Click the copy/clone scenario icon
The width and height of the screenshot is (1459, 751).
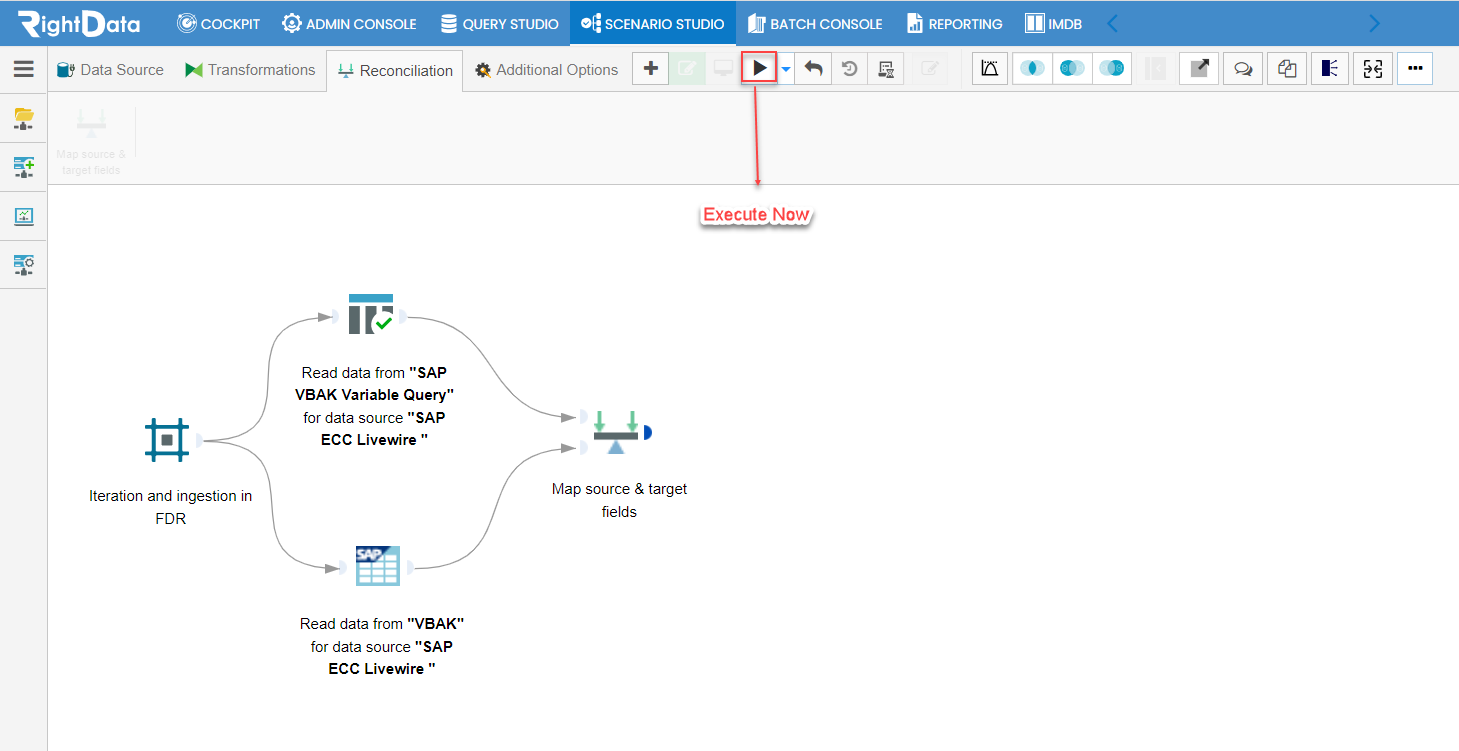[x=1287, y=69]
